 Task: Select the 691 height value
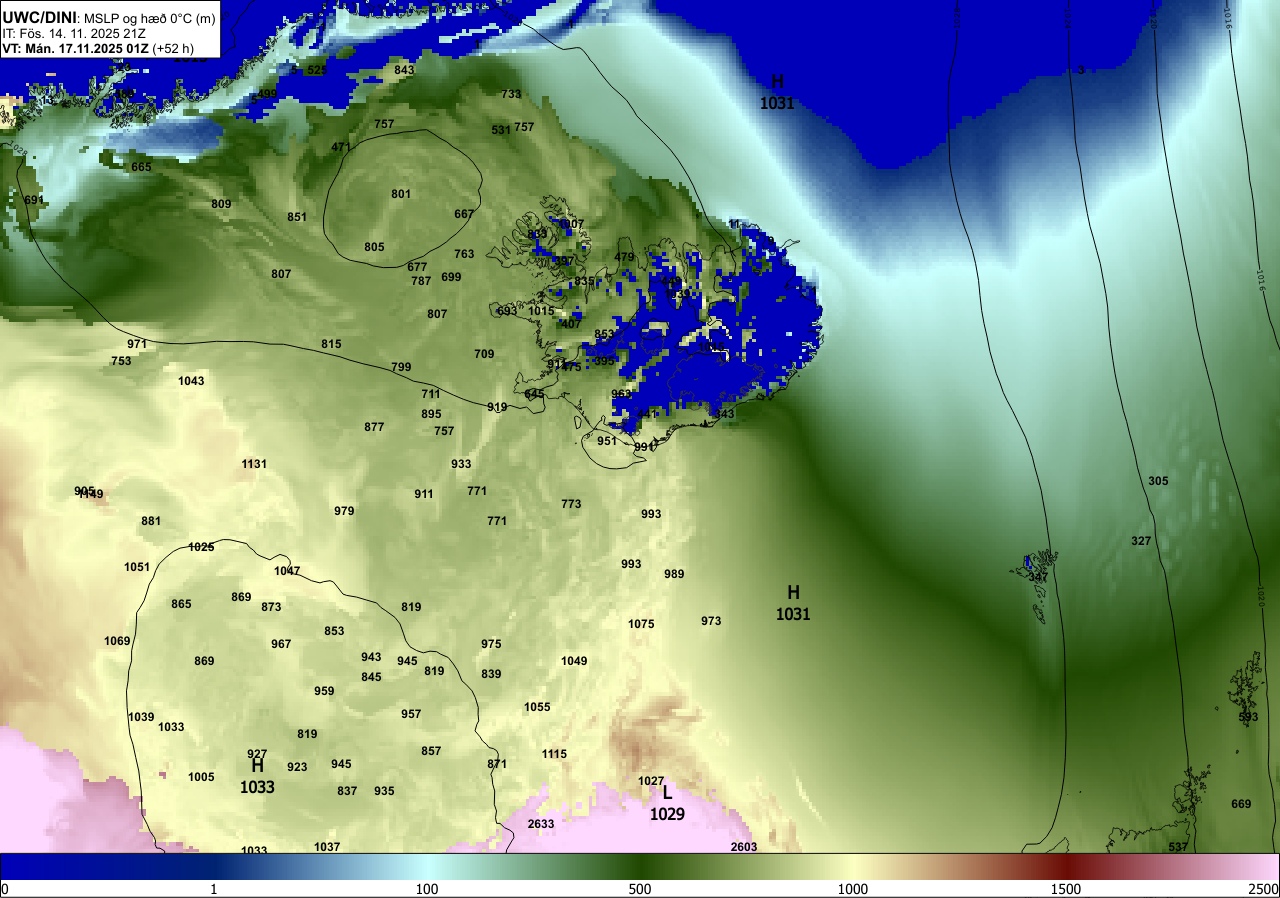pos(34,200)
